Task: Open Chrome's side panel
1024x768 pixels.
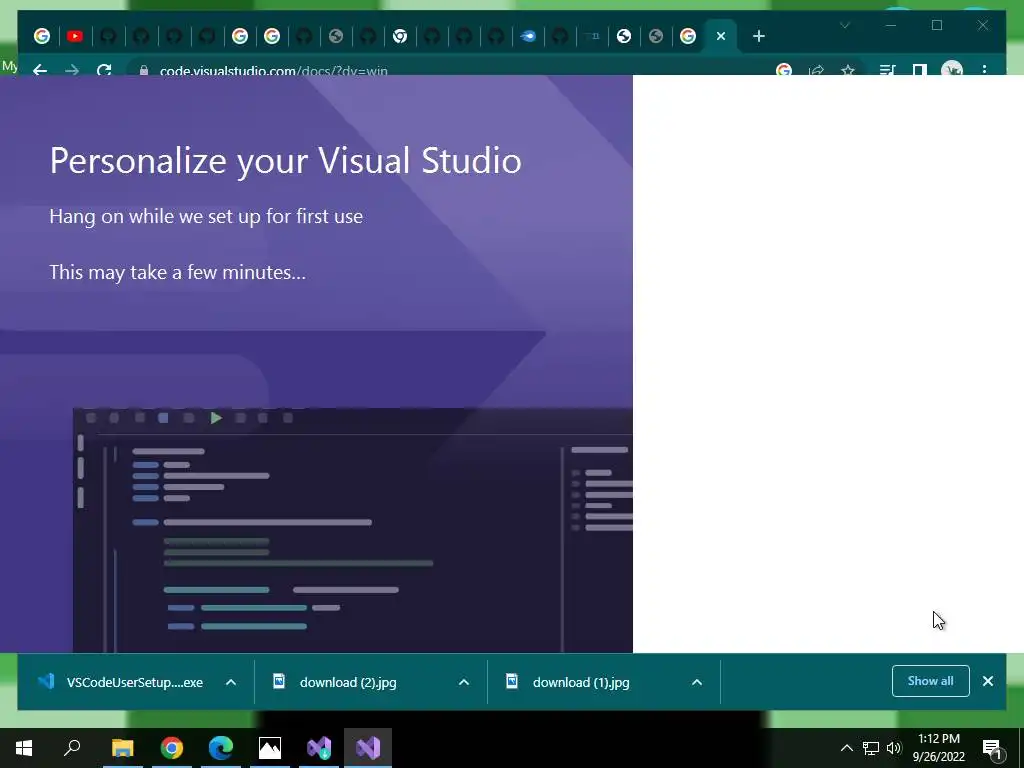Action: pyautogui.click(x=920, y=70)
